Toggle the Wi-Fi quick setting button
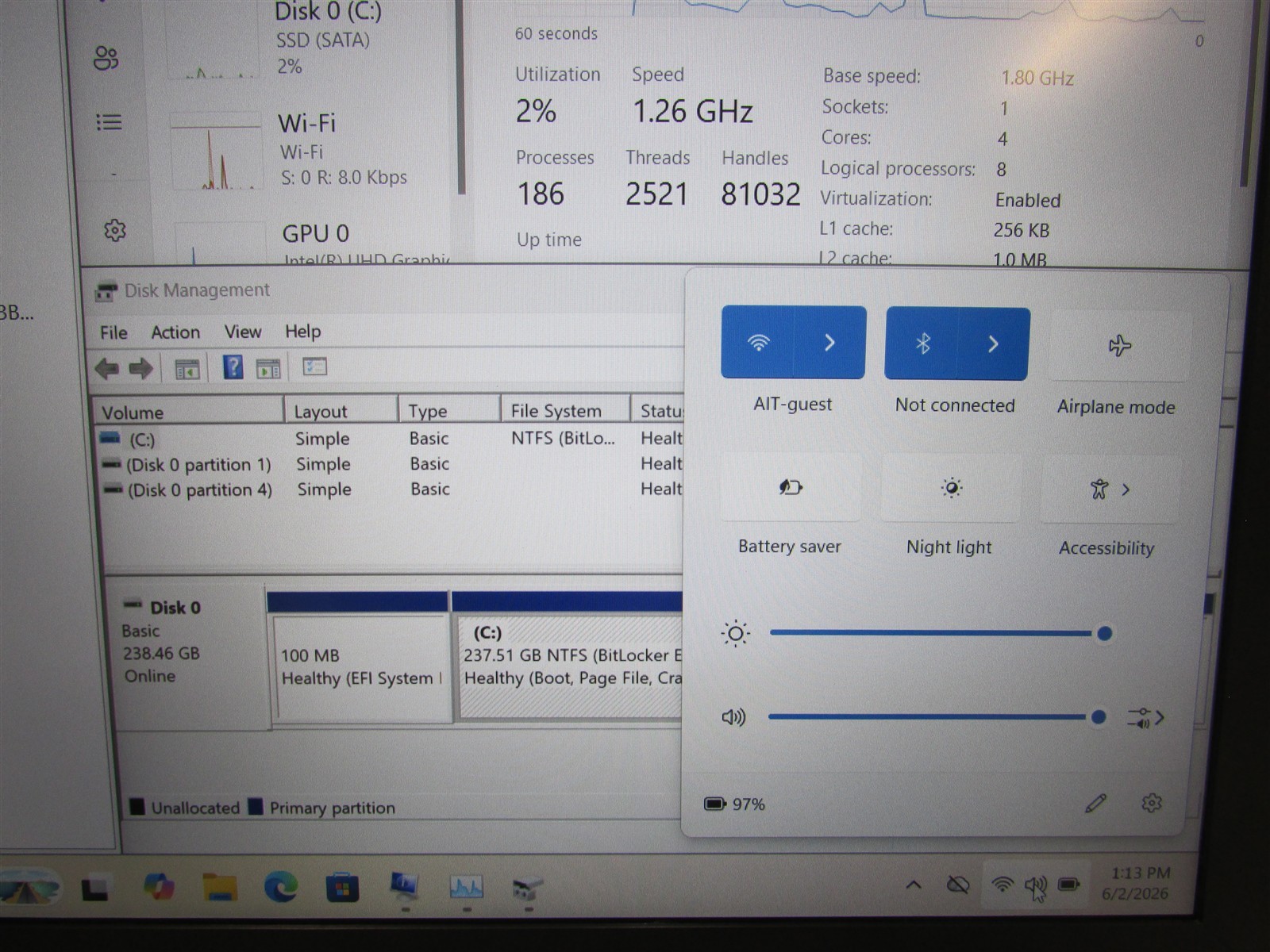1270x952 pixels. pyautogui.click(x=758, y=343)
